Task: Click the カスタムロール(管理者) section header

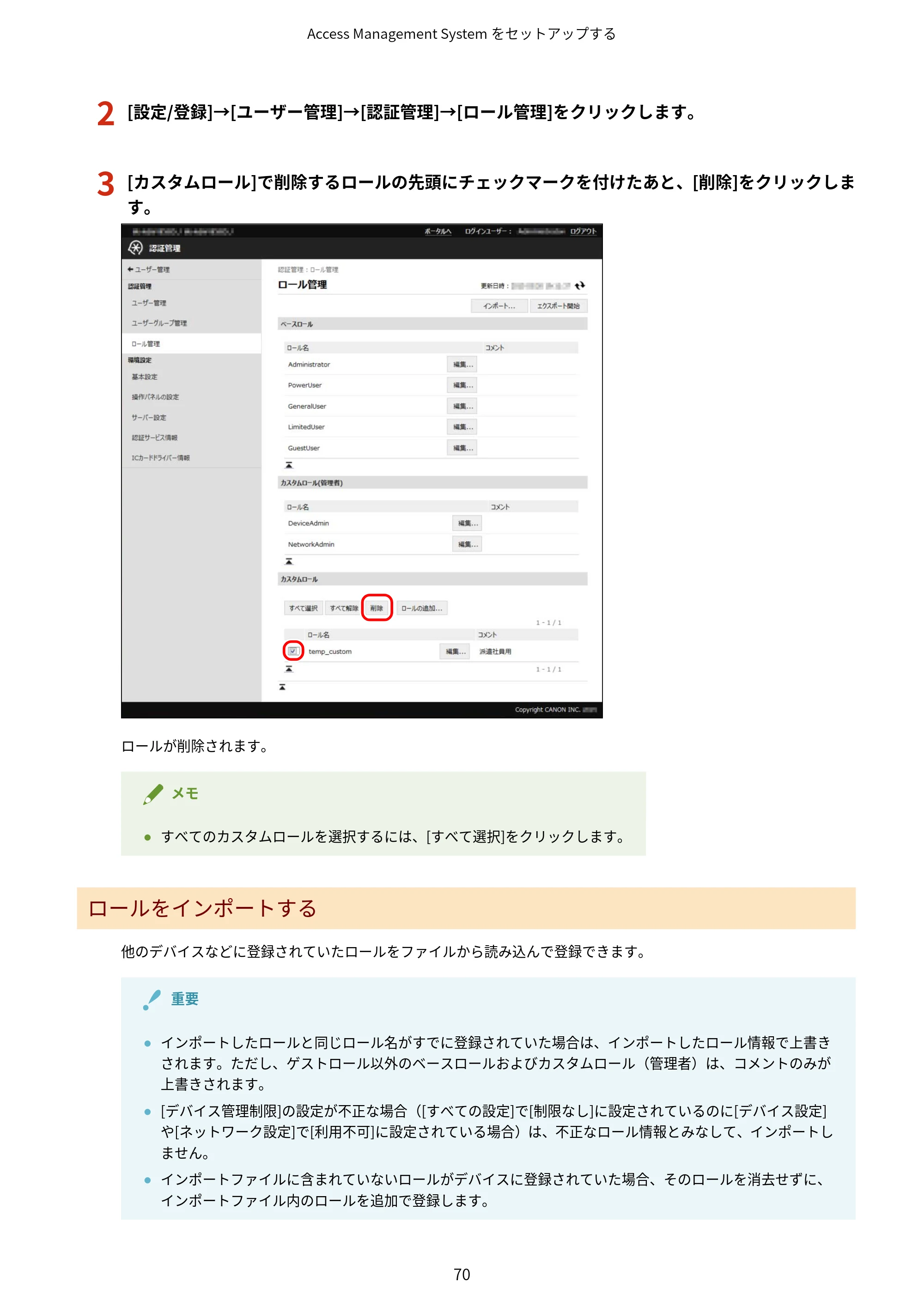Action: click(433, 483)
